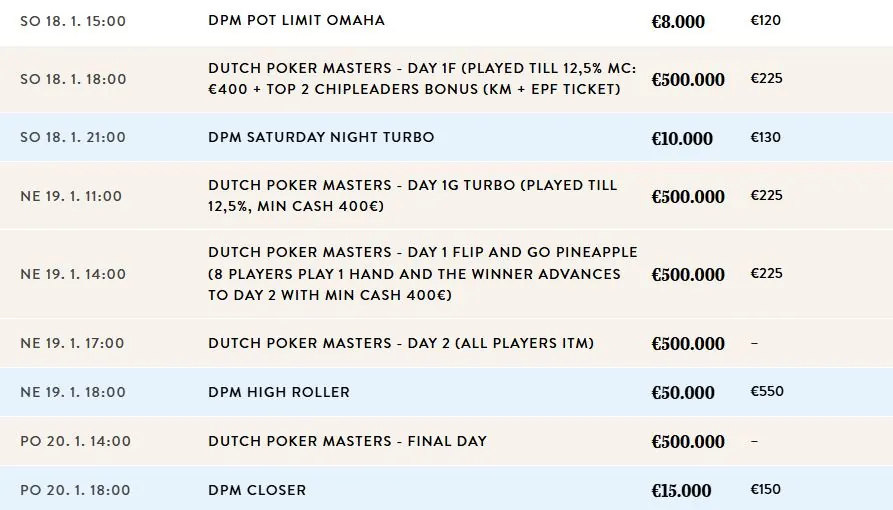
Task: Click the €8.000 guarantee amount
Action: click(678, 22)
